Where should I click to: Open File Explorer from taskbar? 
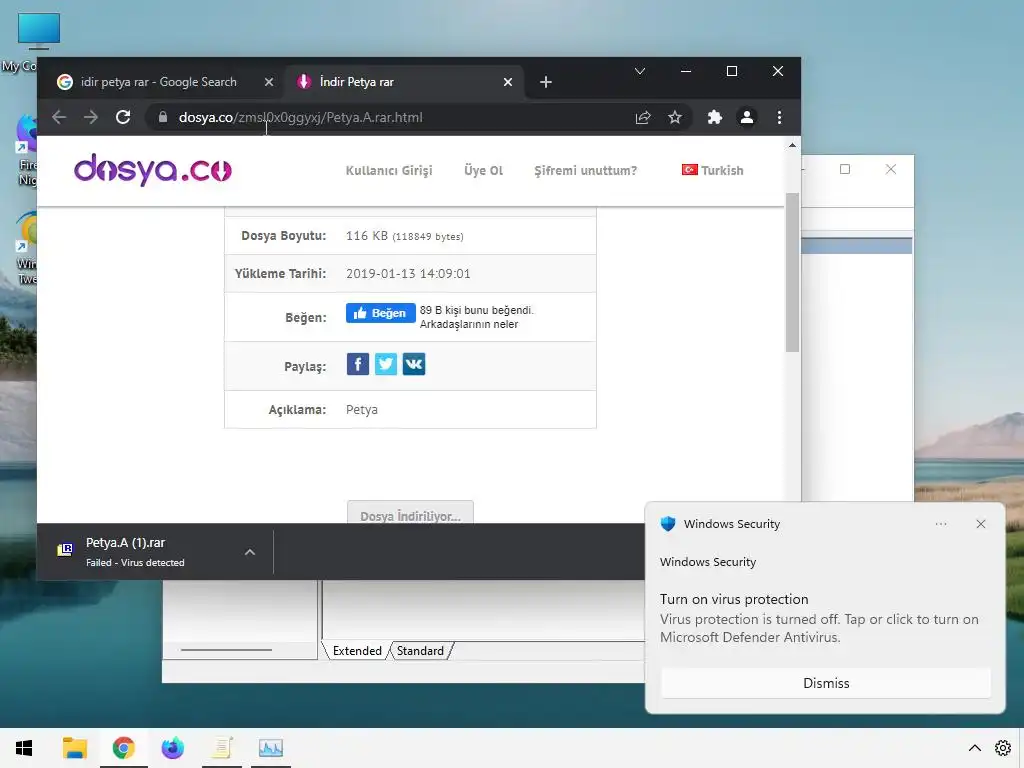pyautogui.click(x=74, y=748)
